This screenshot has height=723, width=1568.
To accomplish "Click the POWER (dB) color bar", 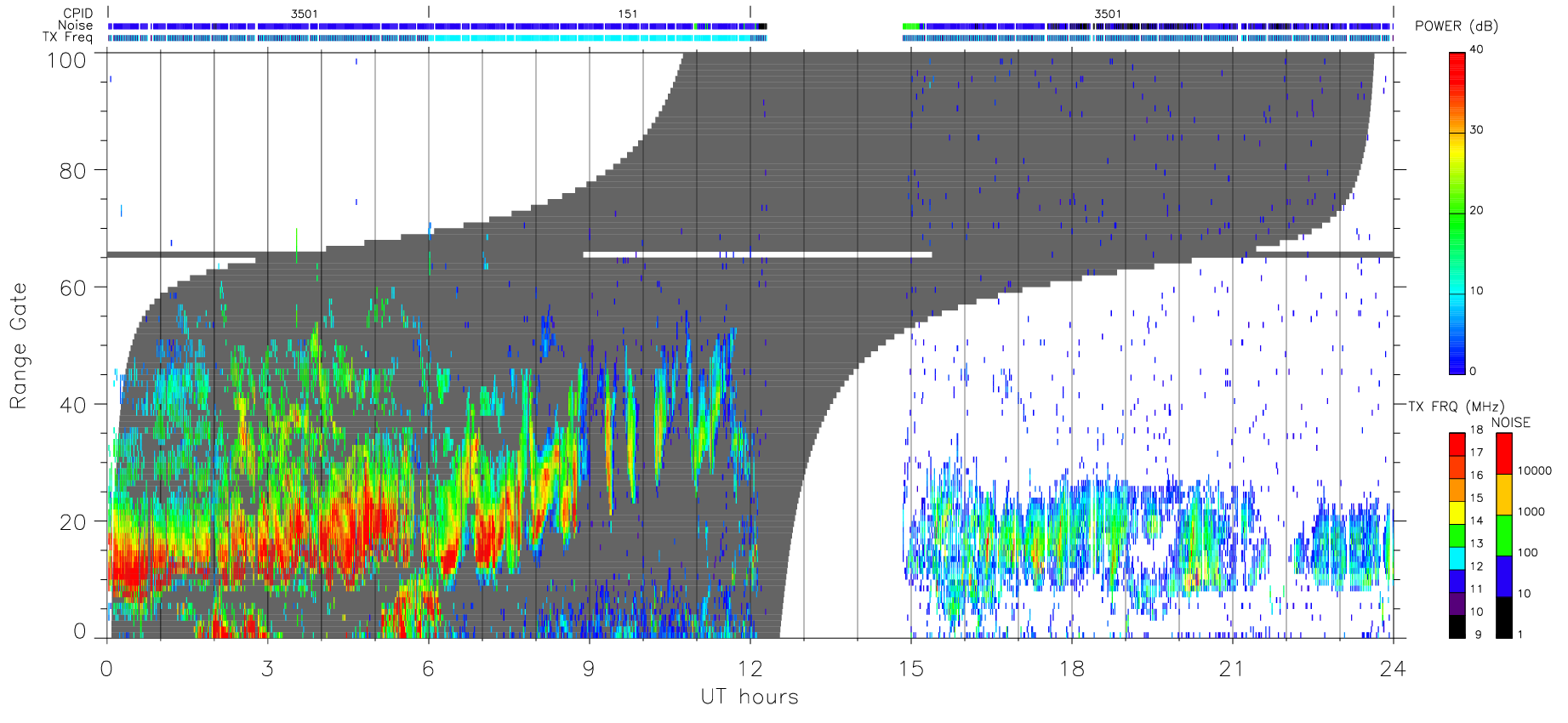I will click(x=1457, y=213).
